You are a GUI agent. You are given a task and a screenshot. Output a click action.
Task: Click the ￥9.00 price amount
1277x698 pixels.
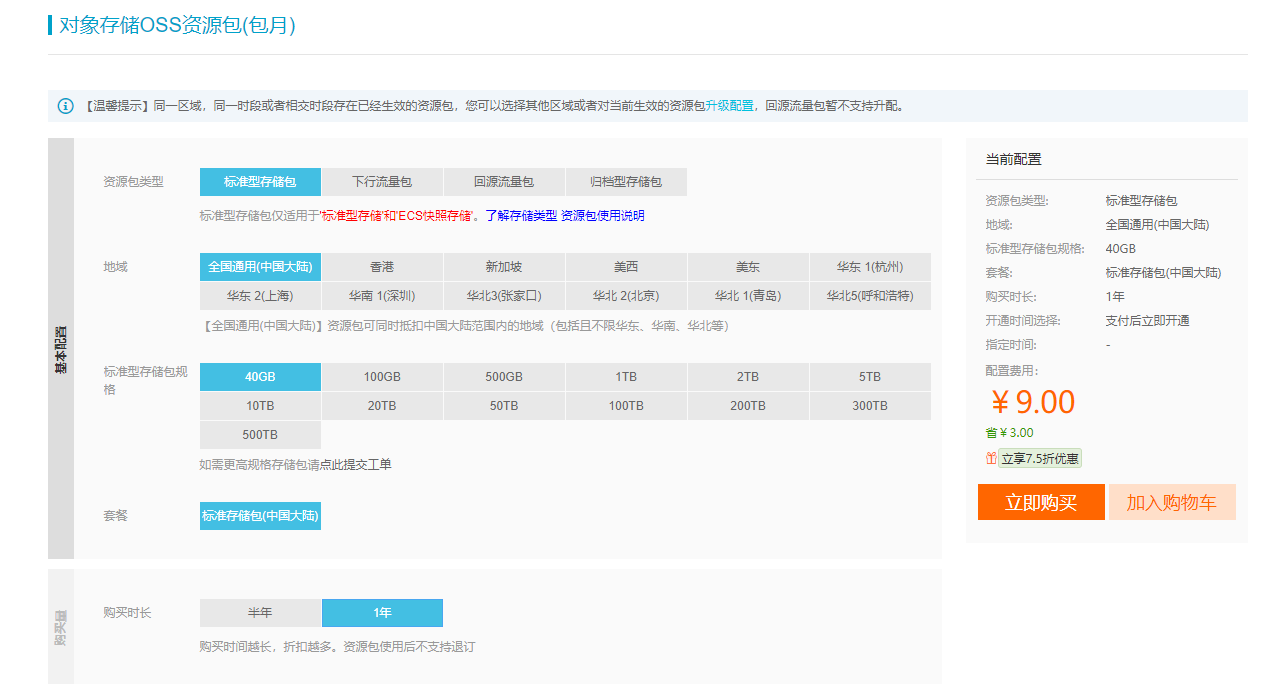(x=1033, y=402)
